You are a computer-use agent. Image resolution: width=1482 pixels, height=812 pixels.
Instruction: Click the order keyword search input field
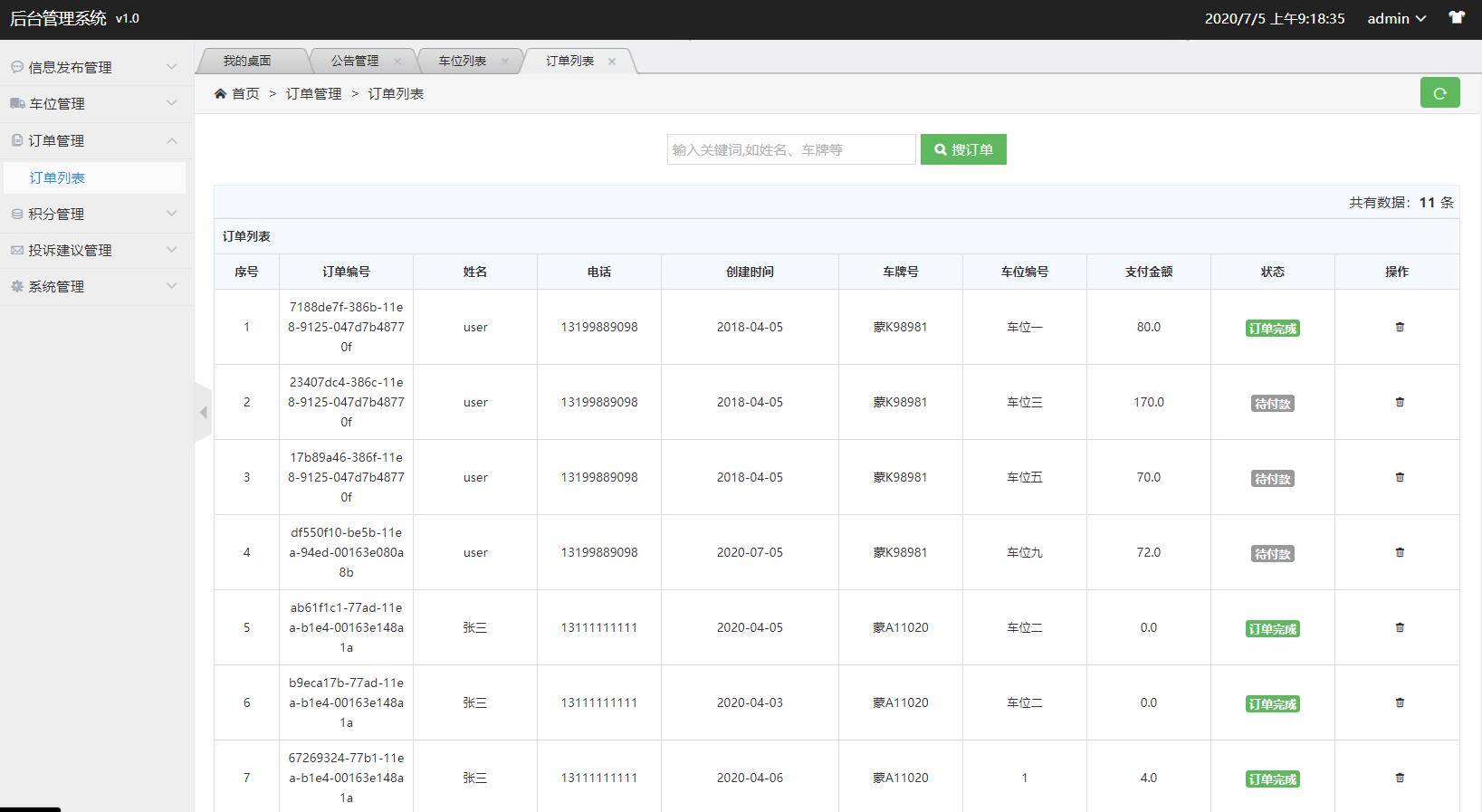[x=790, y=150]
